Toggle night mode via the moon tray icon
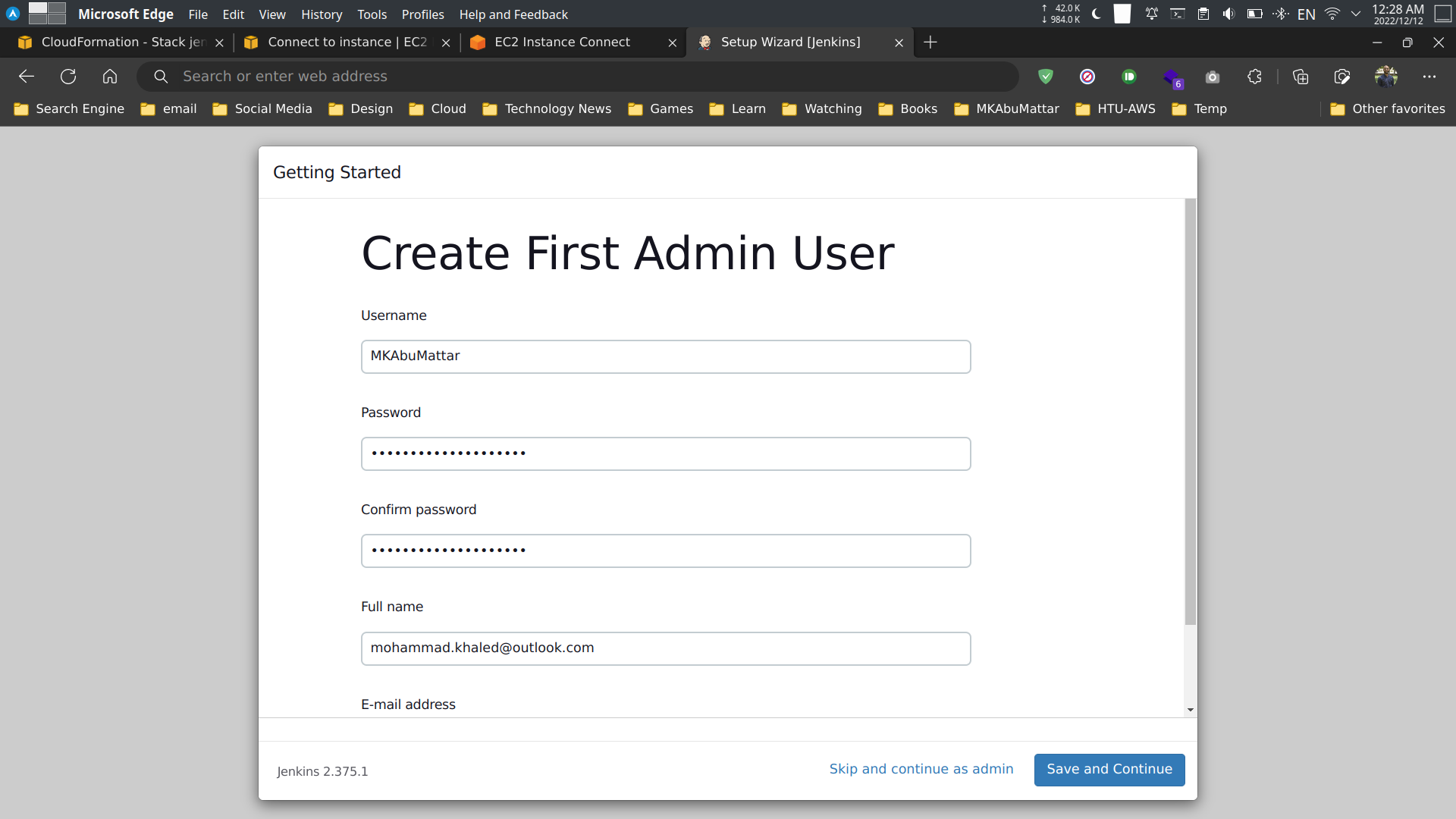Viewport: 1456px width, 819px height. 1097,13
